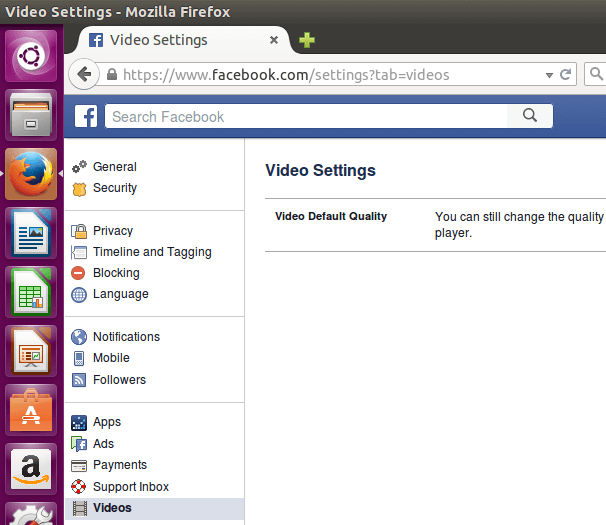606x525 pixels.
Task: Open Ubuntu Software Center
Action: (31, 410)
